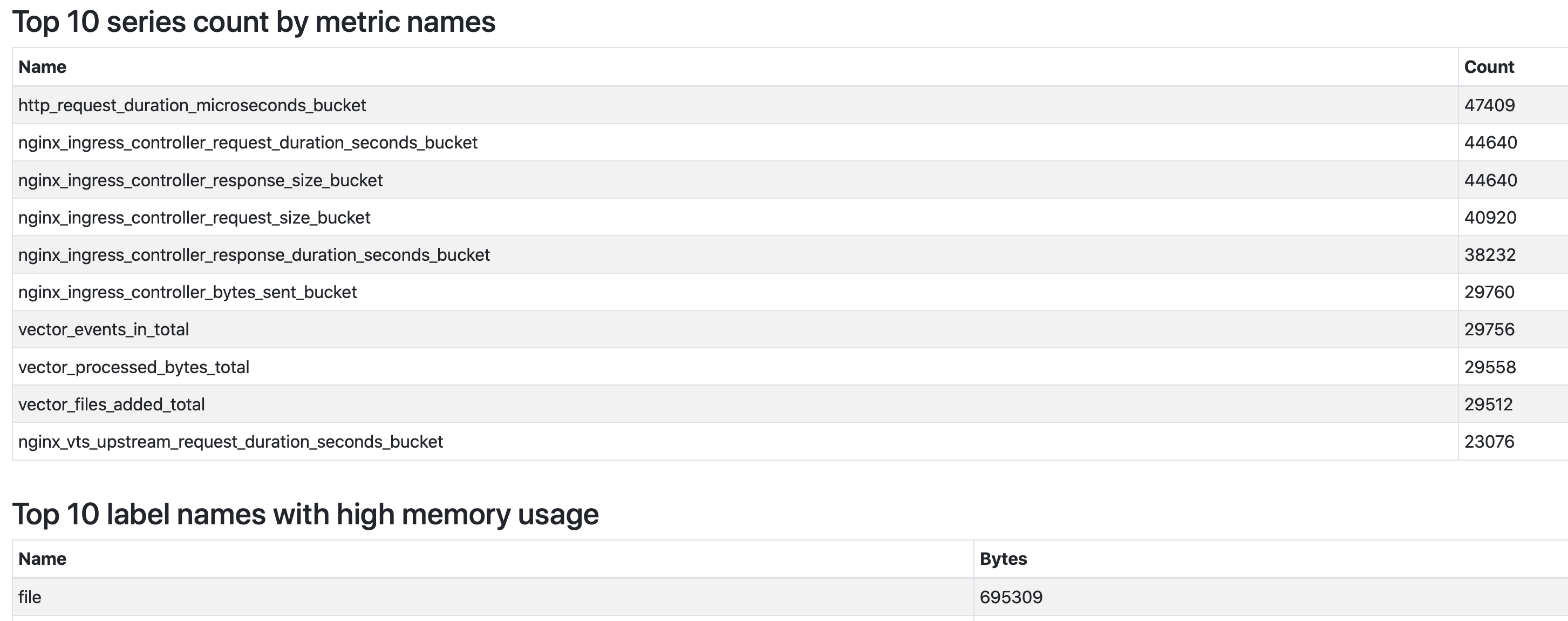Click nginx_ingress_controller_response_duration_seconds_bucket name
1568x621 pixels.
[x=254, y=255]
